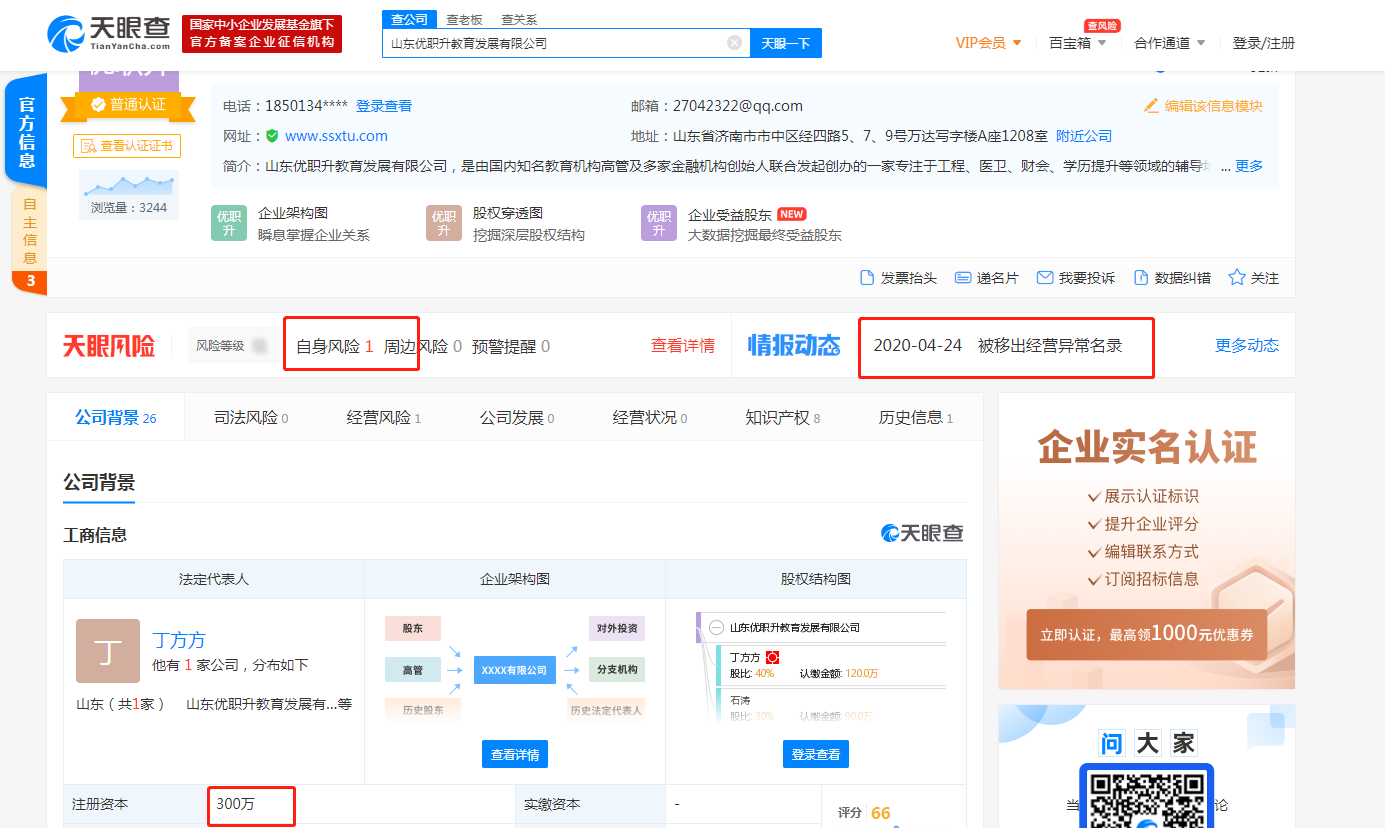This screenshot has height=828, width=1385.
Task: Click 普通认证 badge
Action: pyautogui.click(x=129, y=104)
